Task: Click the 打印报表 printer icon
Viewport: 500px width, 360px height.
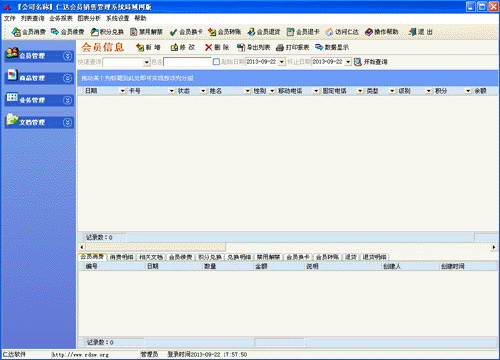Action: click(x=280, y=47)
